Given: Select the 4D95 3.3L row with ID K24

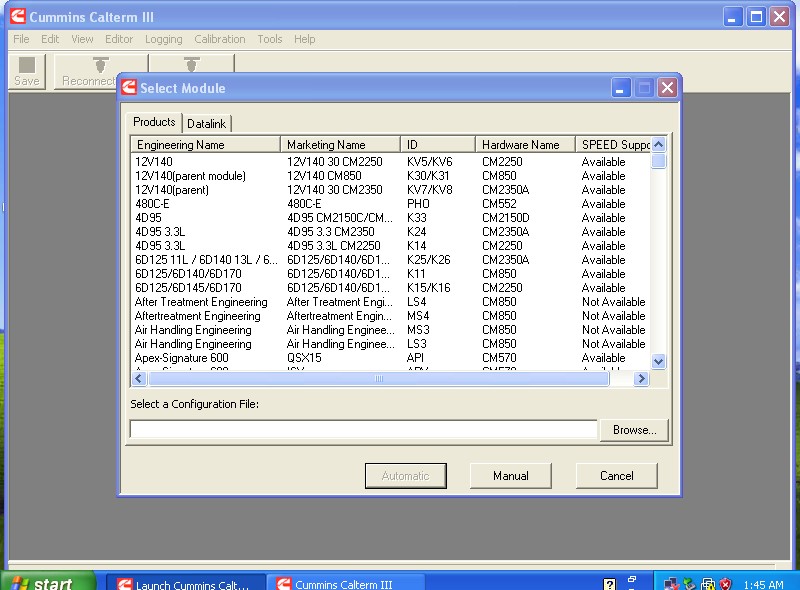Looking at the screenshot, I should pyautogui.click(x=390, y=232).
